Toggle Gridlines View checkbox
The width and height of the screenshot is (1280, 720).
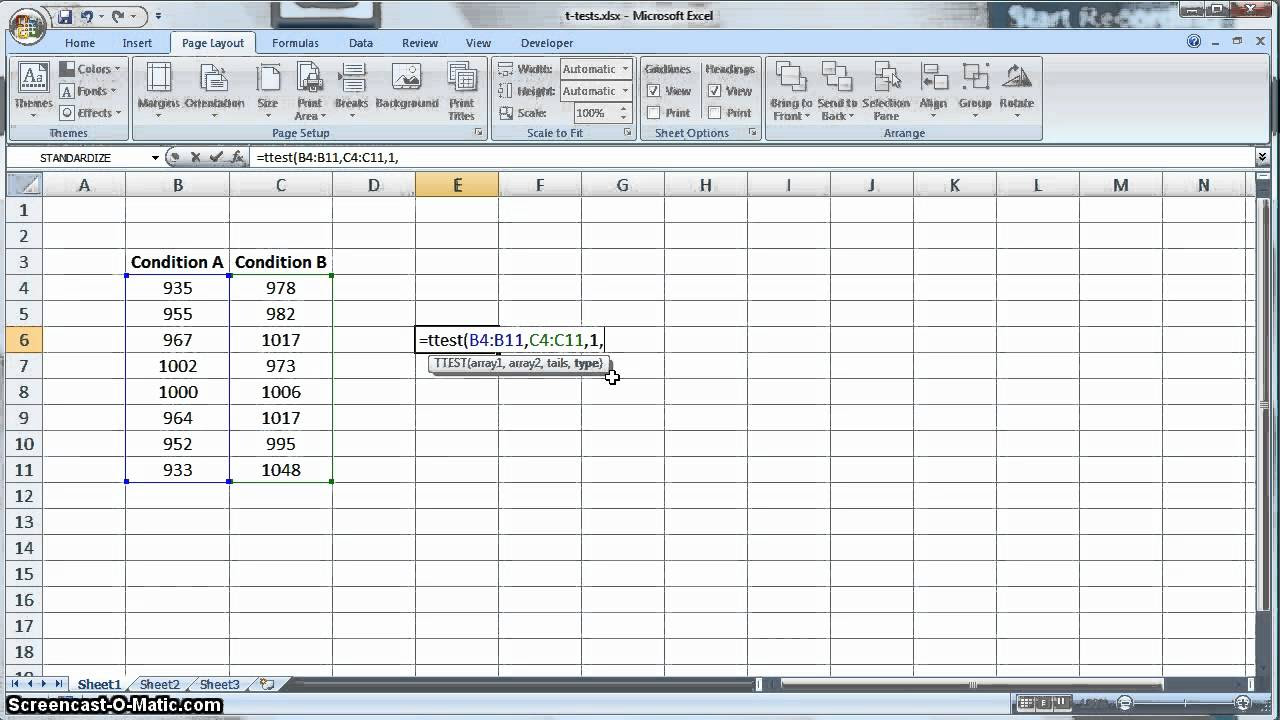pos(654,91)
